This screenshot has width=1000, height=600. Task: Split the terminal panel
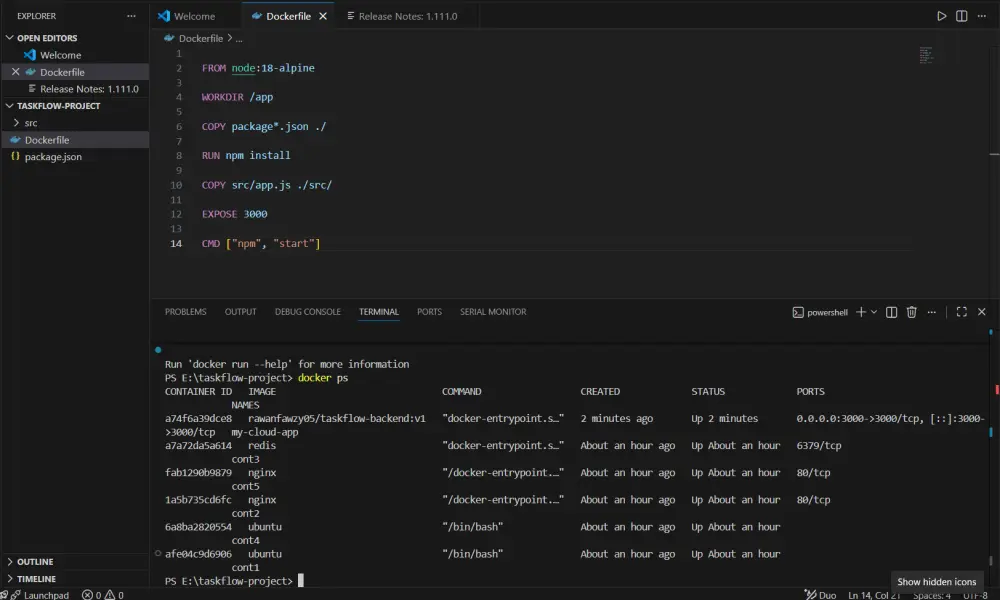pyautogui.click(x=892, y=312)
